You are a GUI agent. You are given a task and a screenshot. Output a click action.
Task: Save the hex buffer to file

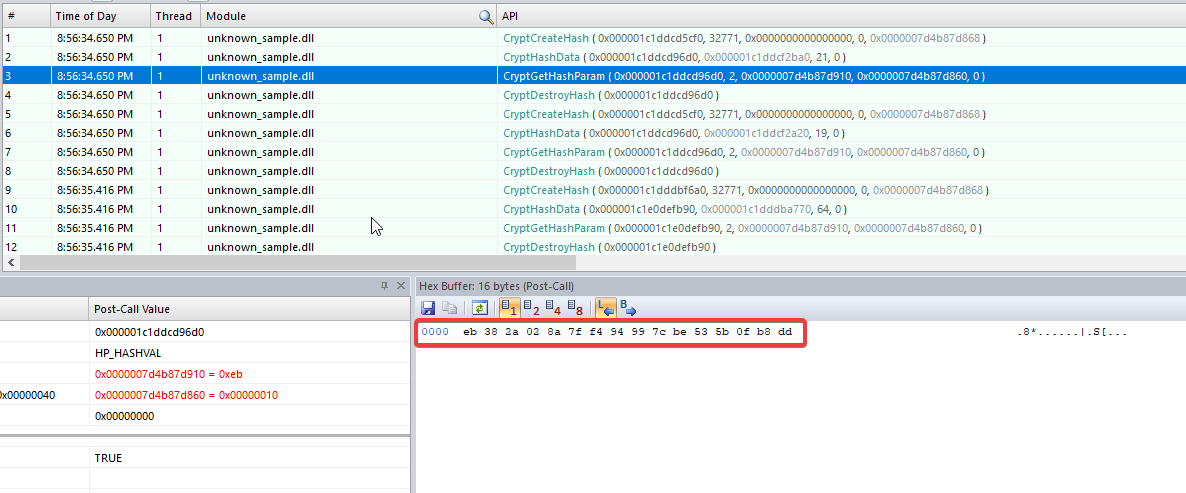point(427,308)
